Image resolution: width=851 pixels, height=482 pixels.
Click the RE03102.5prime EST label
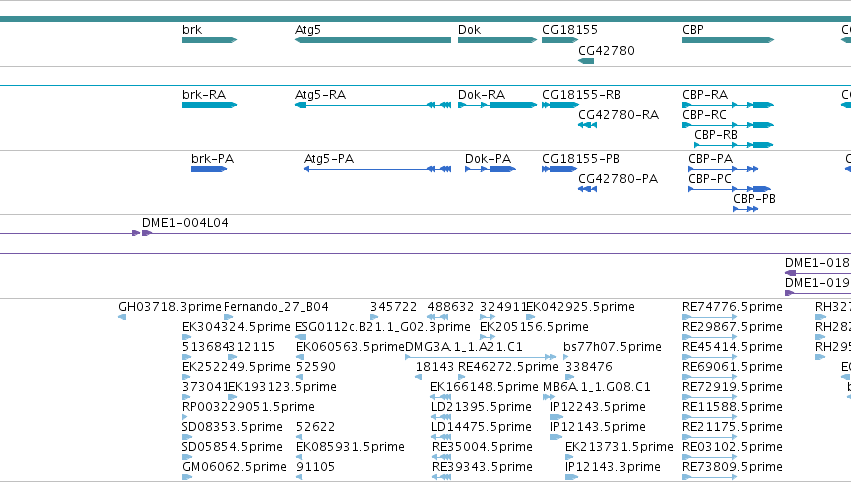click(x=732, y=447)
